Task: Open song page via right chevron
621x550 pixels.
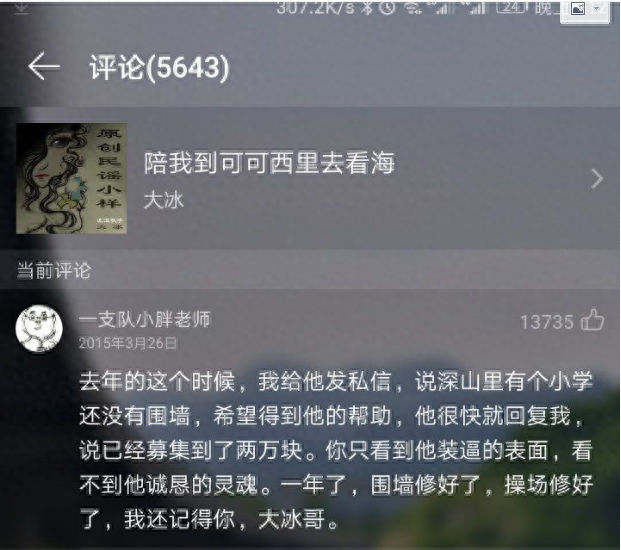Action: point(597,179)
